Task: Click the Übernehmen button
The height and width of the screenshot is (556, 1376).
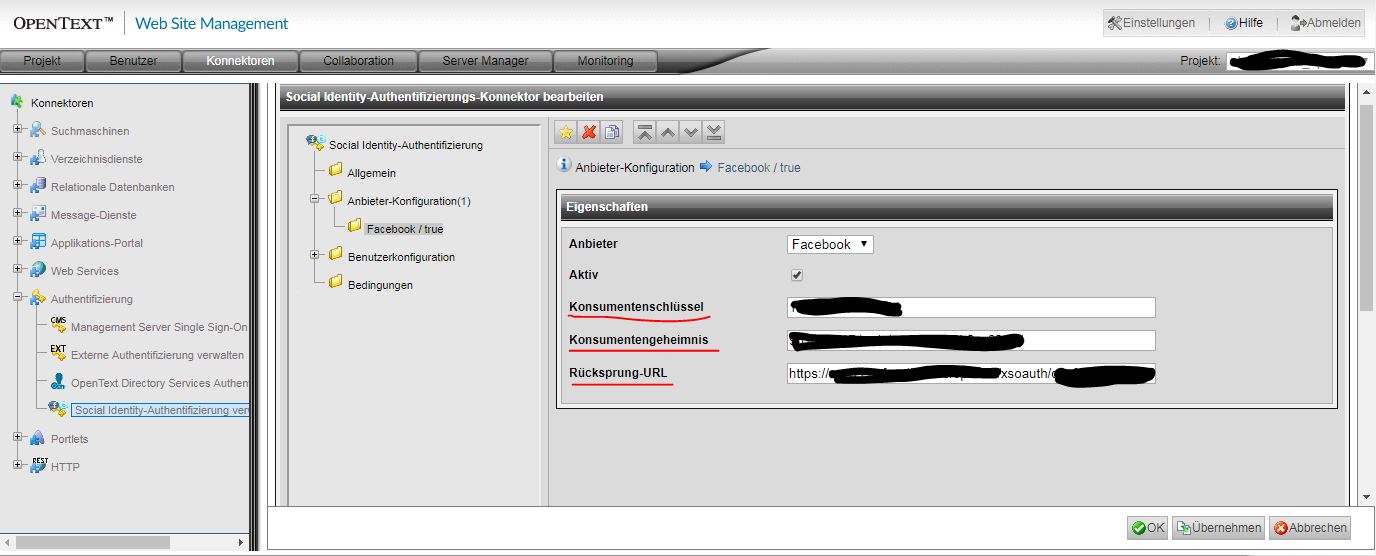Action: point(1218,528)
